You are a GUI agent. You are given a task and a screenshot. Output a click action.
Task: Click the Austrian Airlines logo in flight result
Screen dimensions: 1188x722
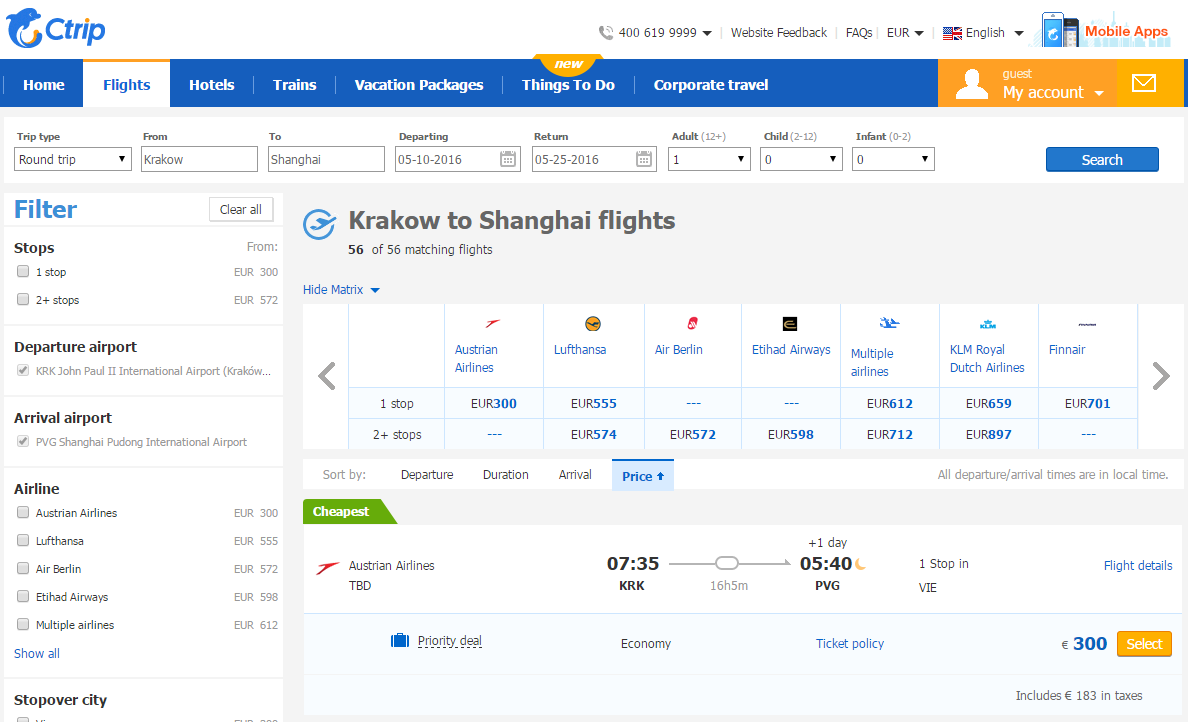pos(327,568)
